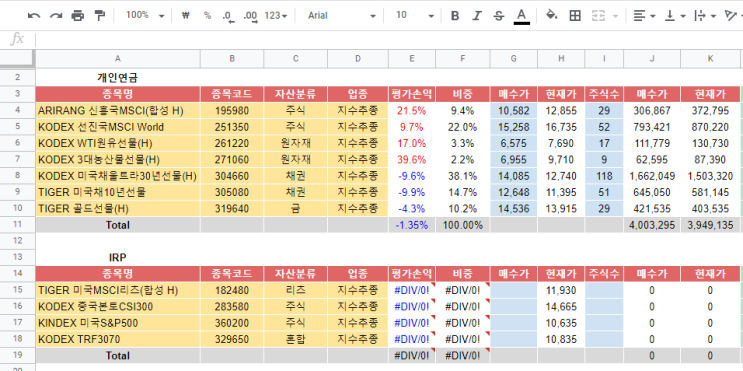This screenshot has width=743, height=371.
Task: Click the Redo icon
Action: (x=56, y=16)
